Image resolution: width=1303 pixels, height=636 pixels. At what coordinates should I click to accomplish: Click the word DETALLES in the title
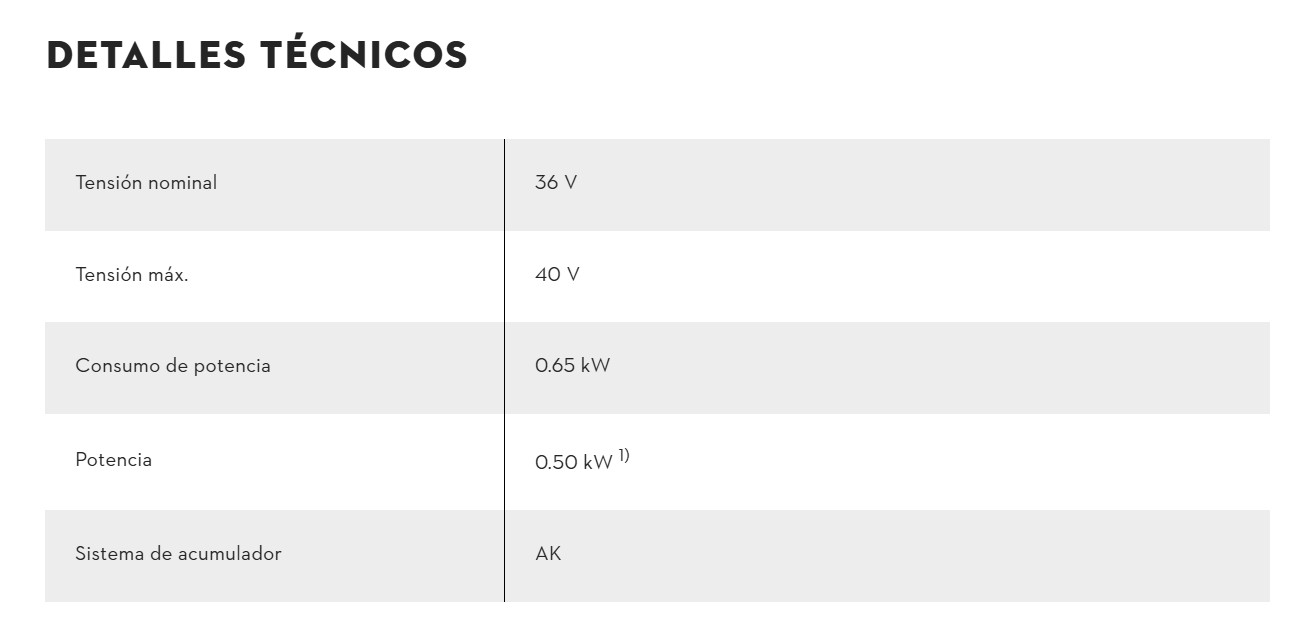145,56
